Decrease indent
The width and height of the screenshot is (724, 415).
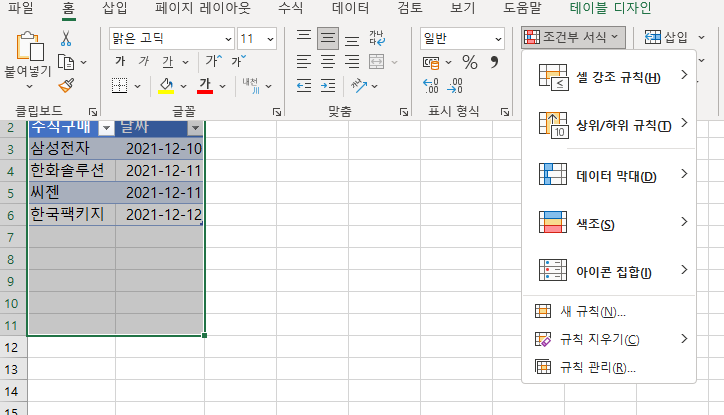click(304, 86)
